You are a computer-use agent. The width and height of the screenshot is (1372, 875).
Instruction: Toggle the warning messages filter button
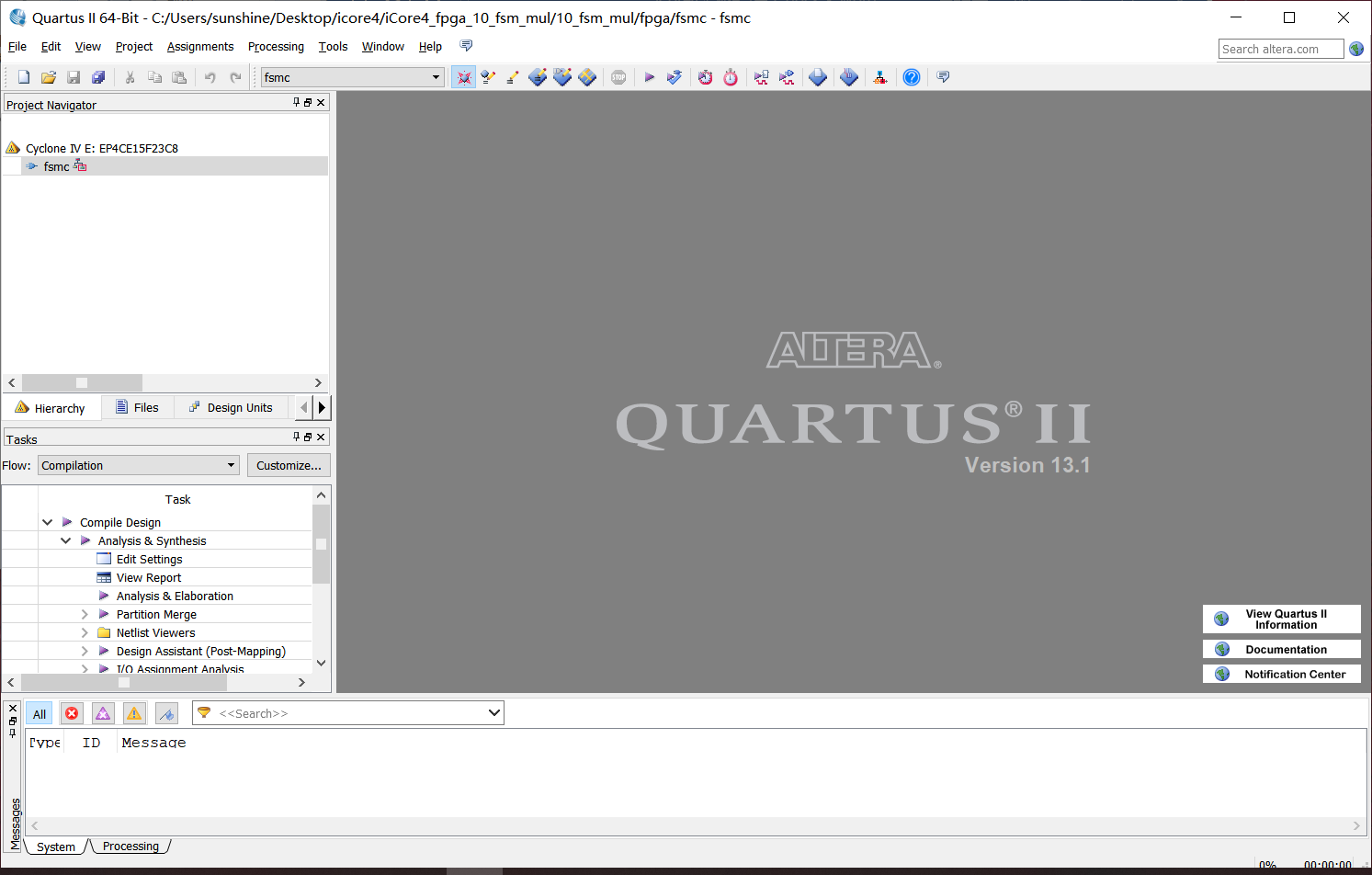(134, 713)
